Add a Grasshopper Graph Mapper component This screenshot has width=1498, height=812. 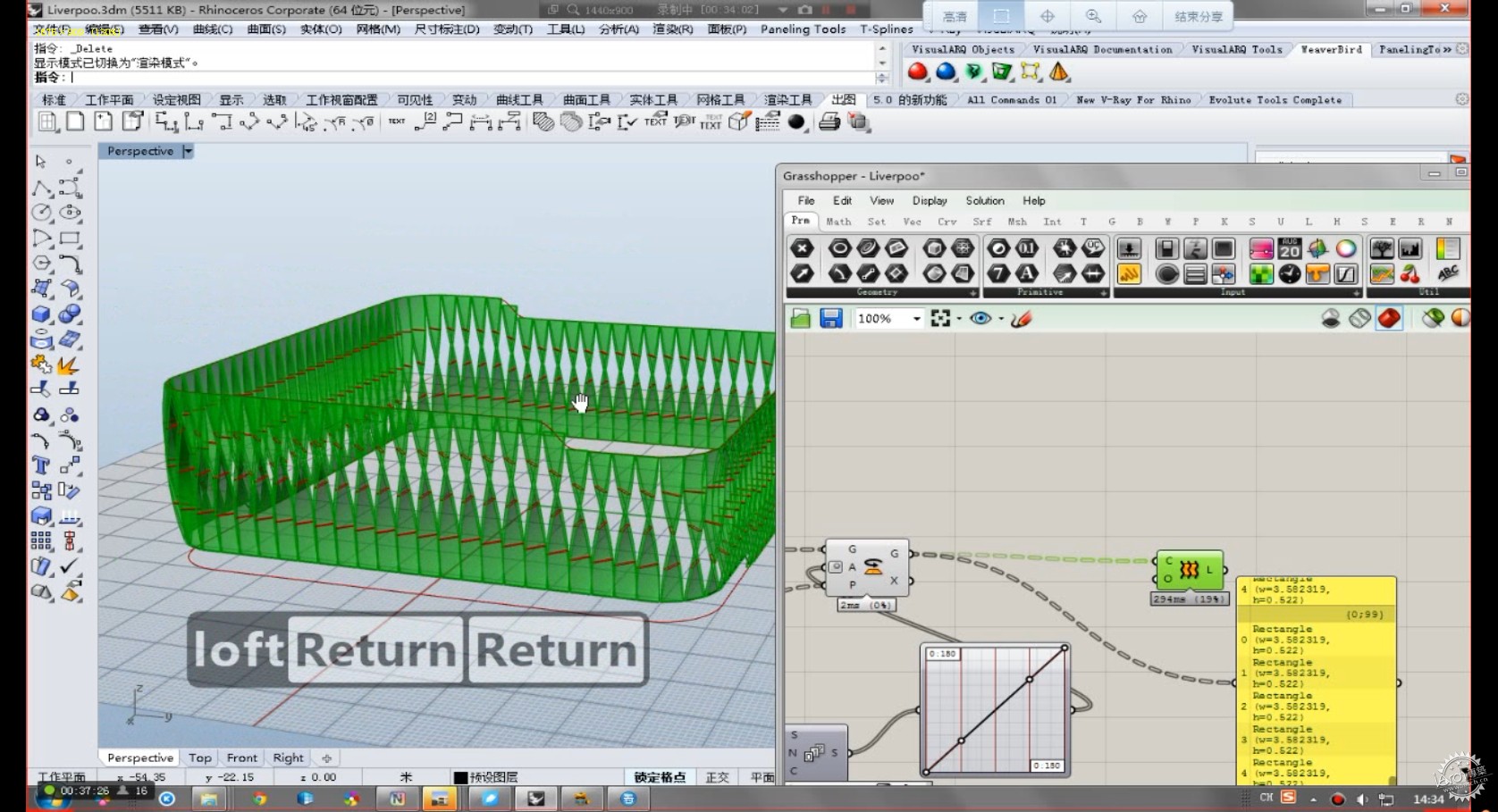pos(1346,274)
